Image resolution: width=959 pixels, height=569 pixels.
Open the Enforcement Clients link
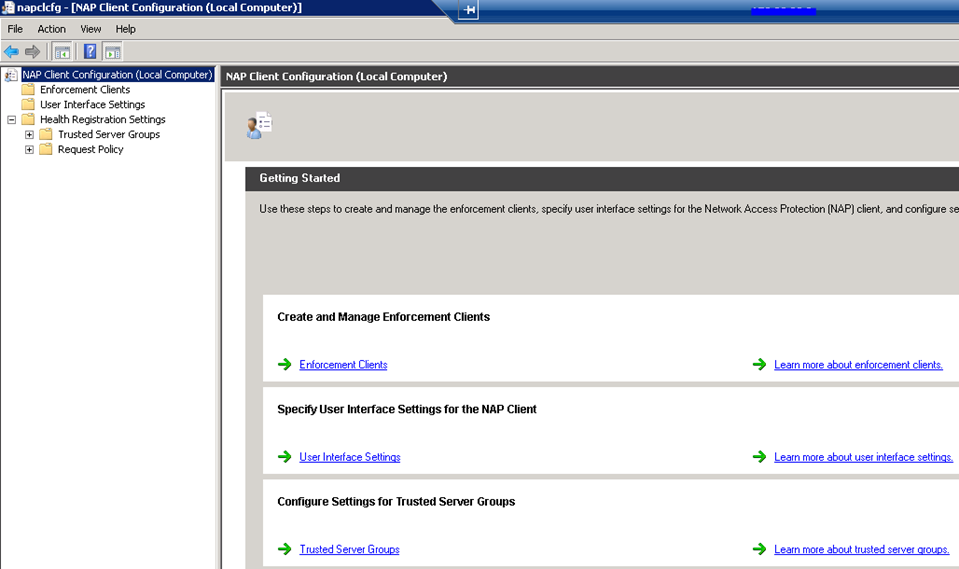(343, 365)
